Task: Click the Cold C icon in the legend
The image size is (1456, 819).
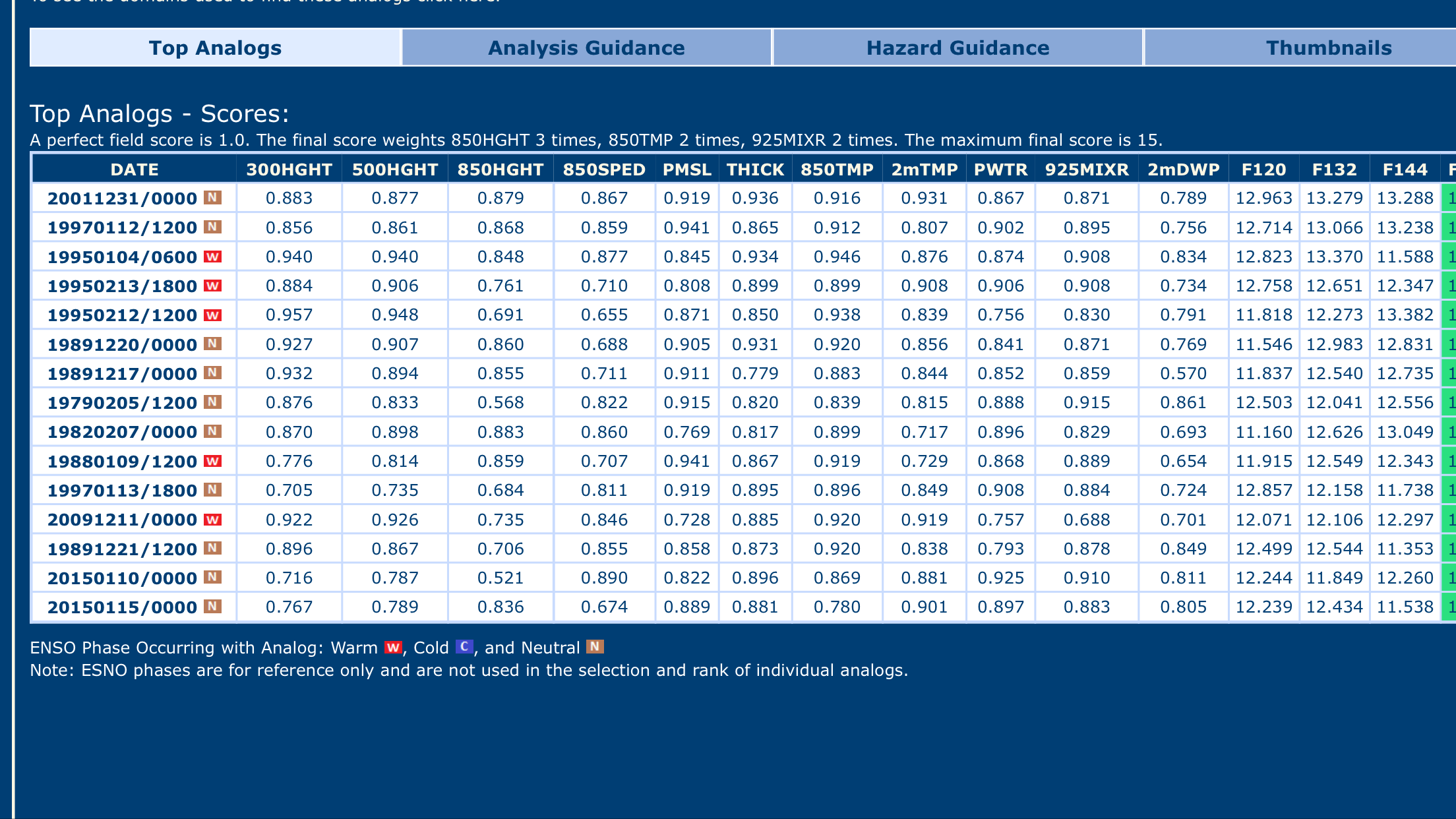Action: (464, 647)
